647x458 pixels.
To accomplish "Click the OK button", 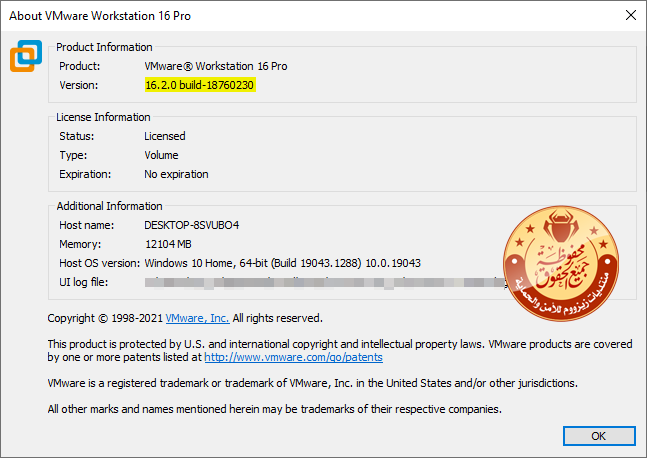I will tap(599, 436).
